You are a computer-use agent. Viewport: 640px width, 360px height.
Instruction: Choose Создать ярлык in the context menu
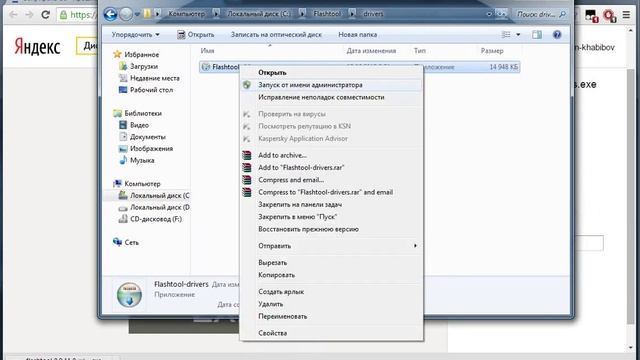331,291
